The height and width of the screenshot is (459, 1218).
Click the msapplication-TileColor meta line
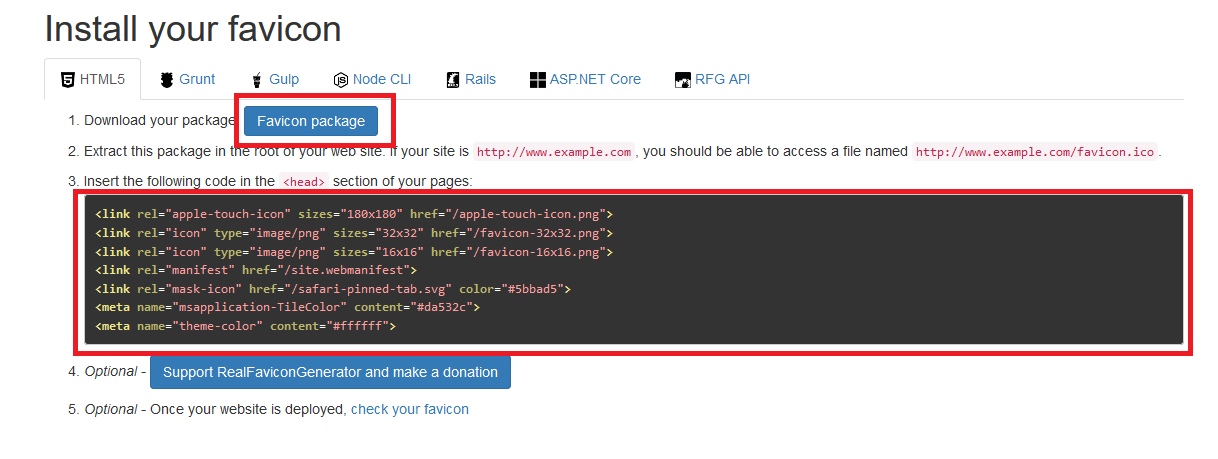pos(287,307)
